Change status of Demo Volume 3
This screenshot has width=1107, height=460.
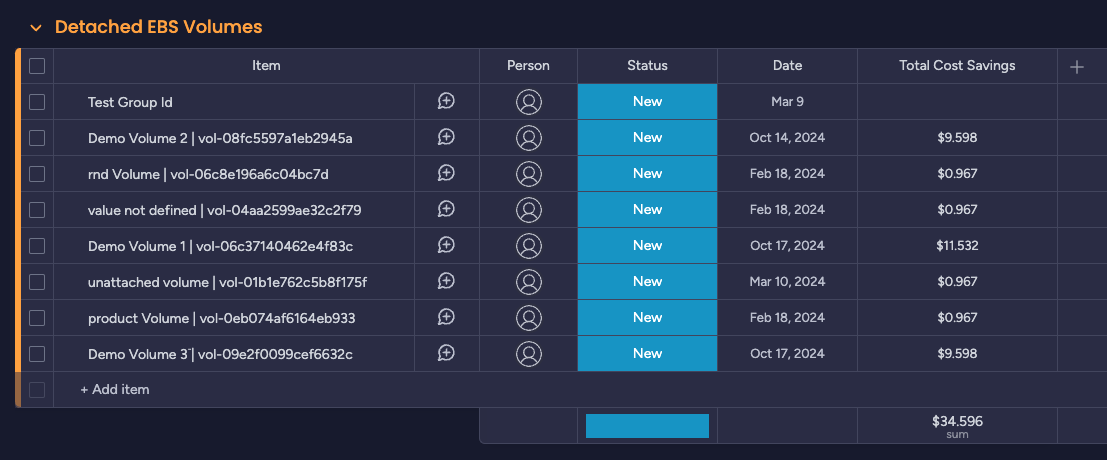(x=647, y=354)
